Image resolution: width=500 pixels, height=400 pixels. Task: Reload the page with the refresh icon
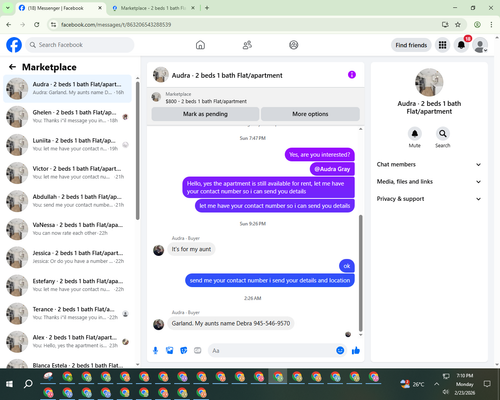coord(37,25)
